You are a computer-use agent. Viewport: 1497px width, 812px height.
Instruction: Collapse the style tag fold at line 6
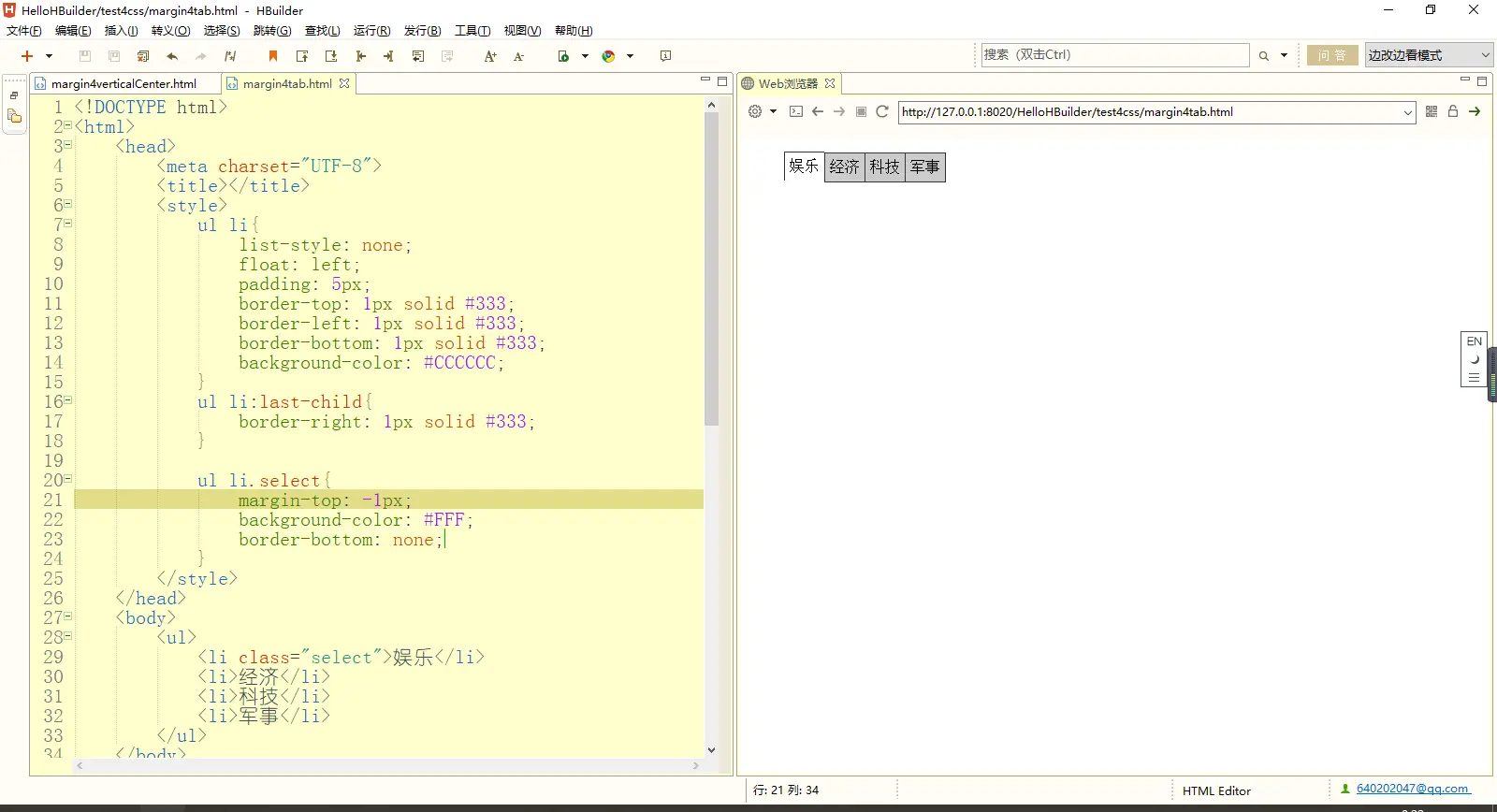(x=68, y=204)
